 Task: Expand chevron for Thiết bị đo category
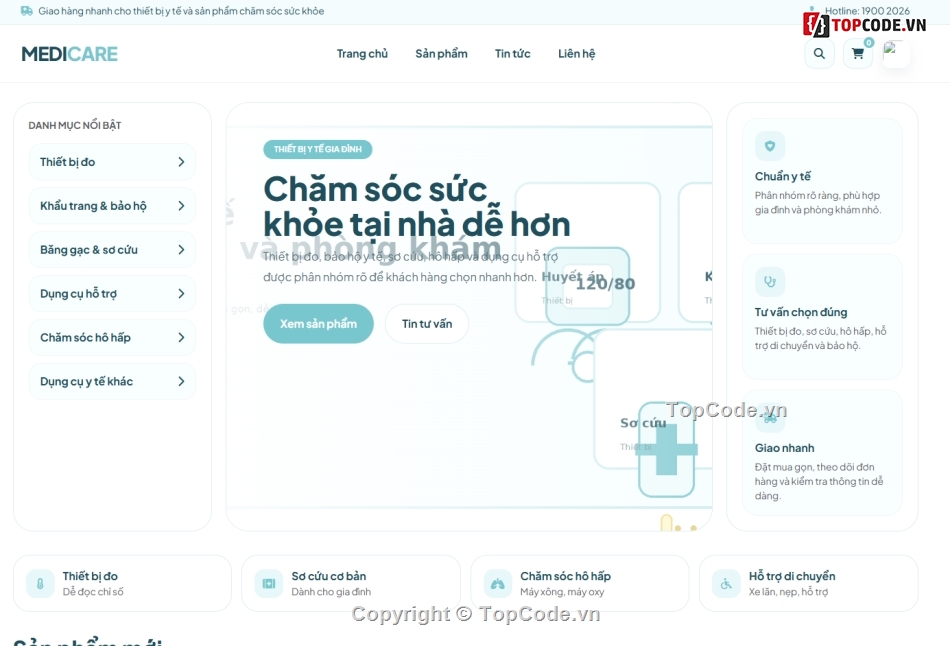pos(181,162)
